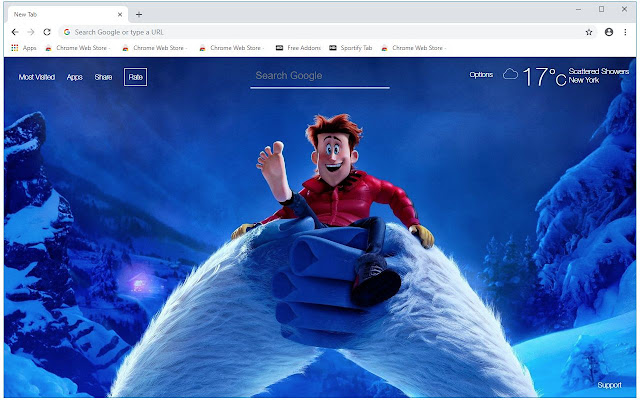Maximize the Chrome window
Viewport: 640px width, 400px height.
[x=601, y=9]
